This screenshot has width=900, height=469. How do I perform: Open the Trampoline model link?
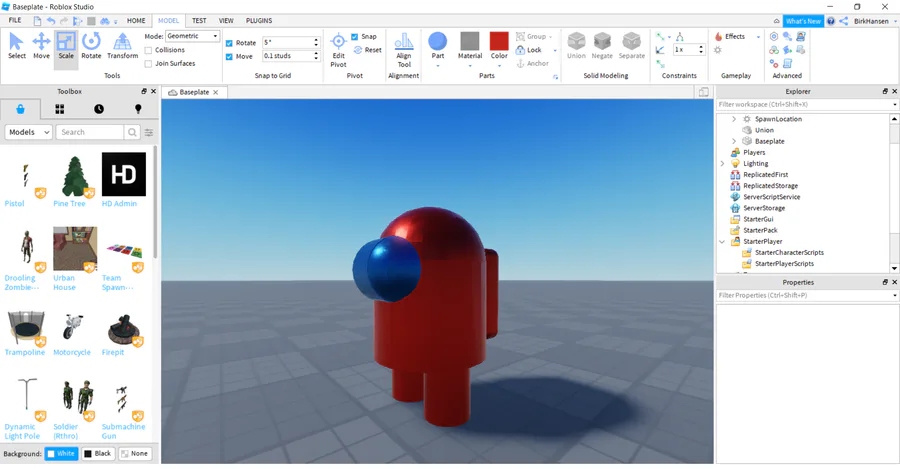pos(25,352)
